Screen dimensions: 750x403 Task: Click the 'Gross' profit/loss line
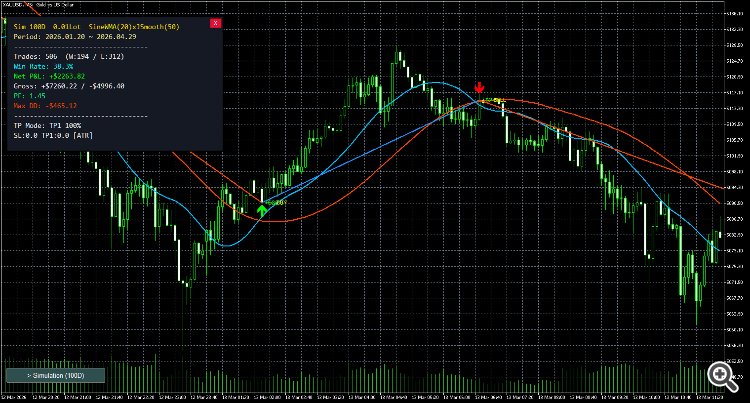69,86
